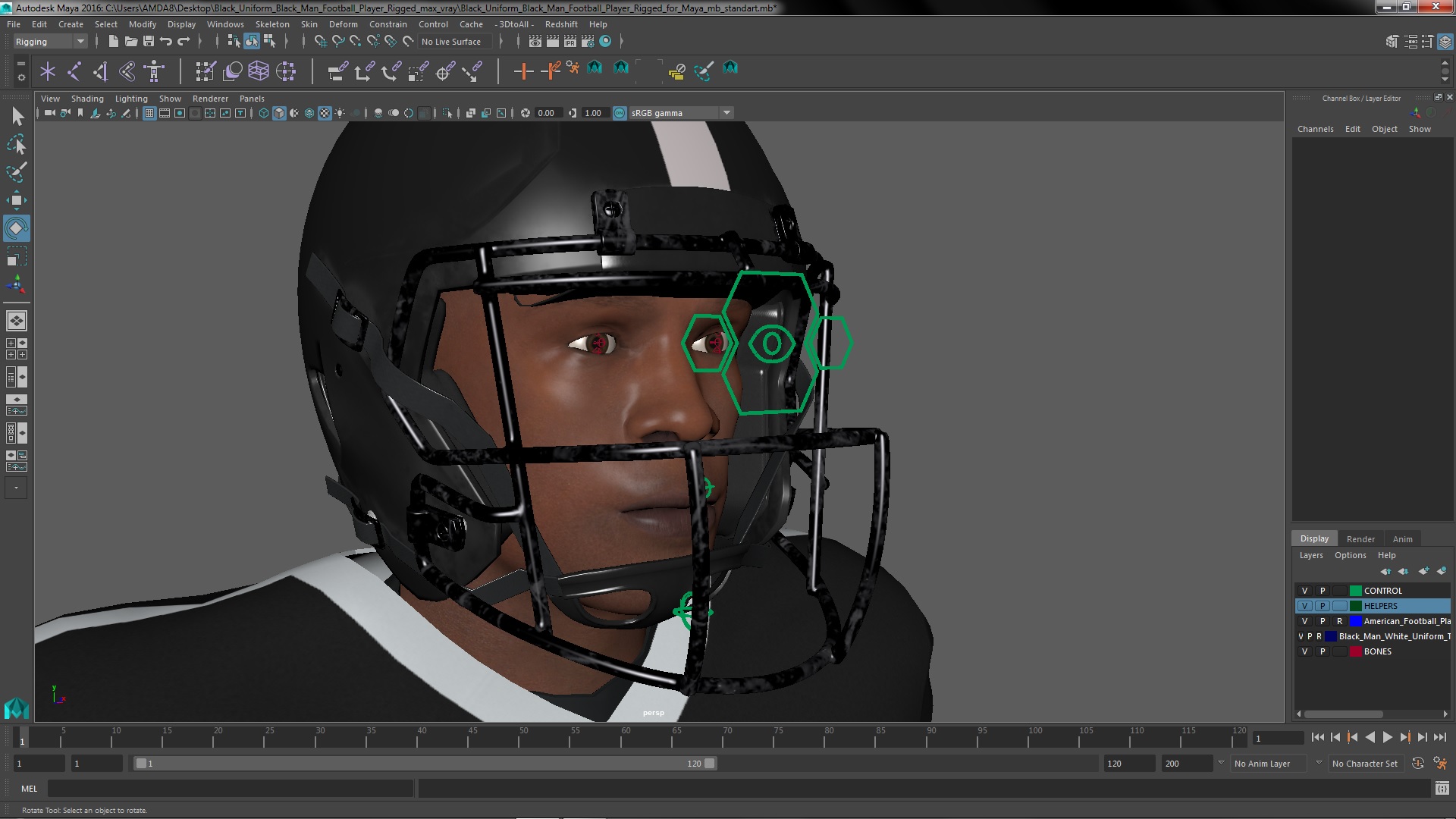Open the Redshift menu

pos(561,24)
